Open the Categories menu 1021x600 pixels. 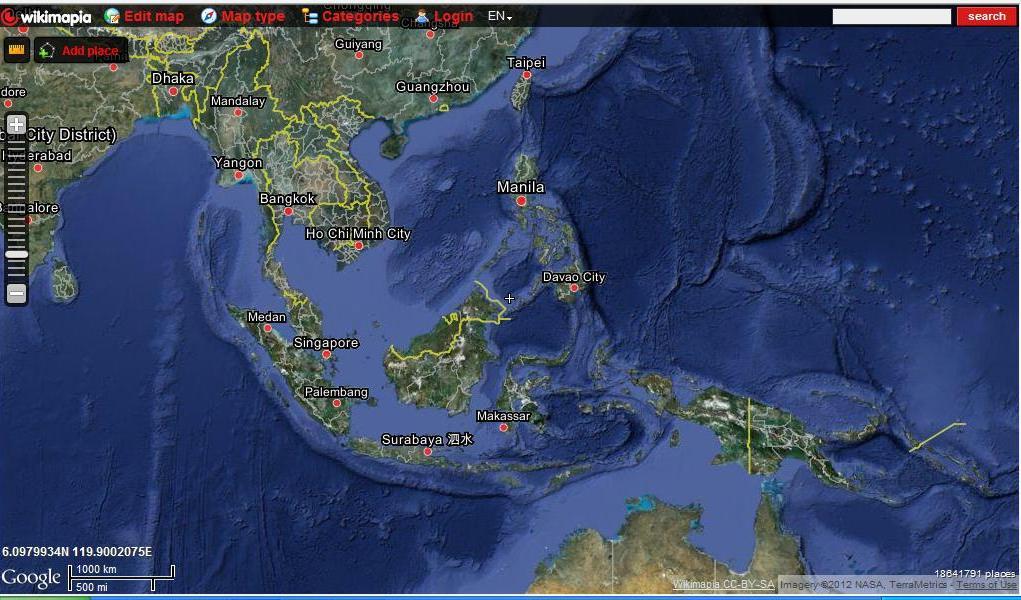click(x=350, y=16)
